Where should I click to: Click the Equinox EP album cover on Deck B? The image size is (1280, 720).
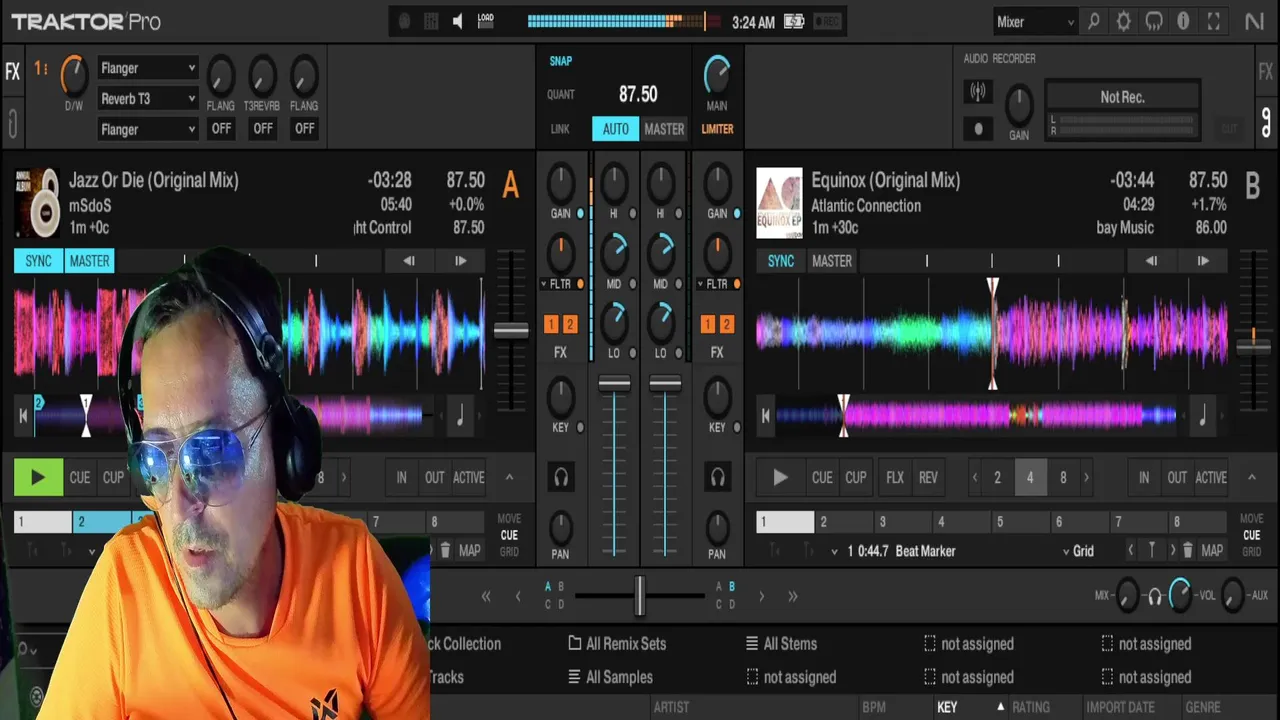click(779, 203)
